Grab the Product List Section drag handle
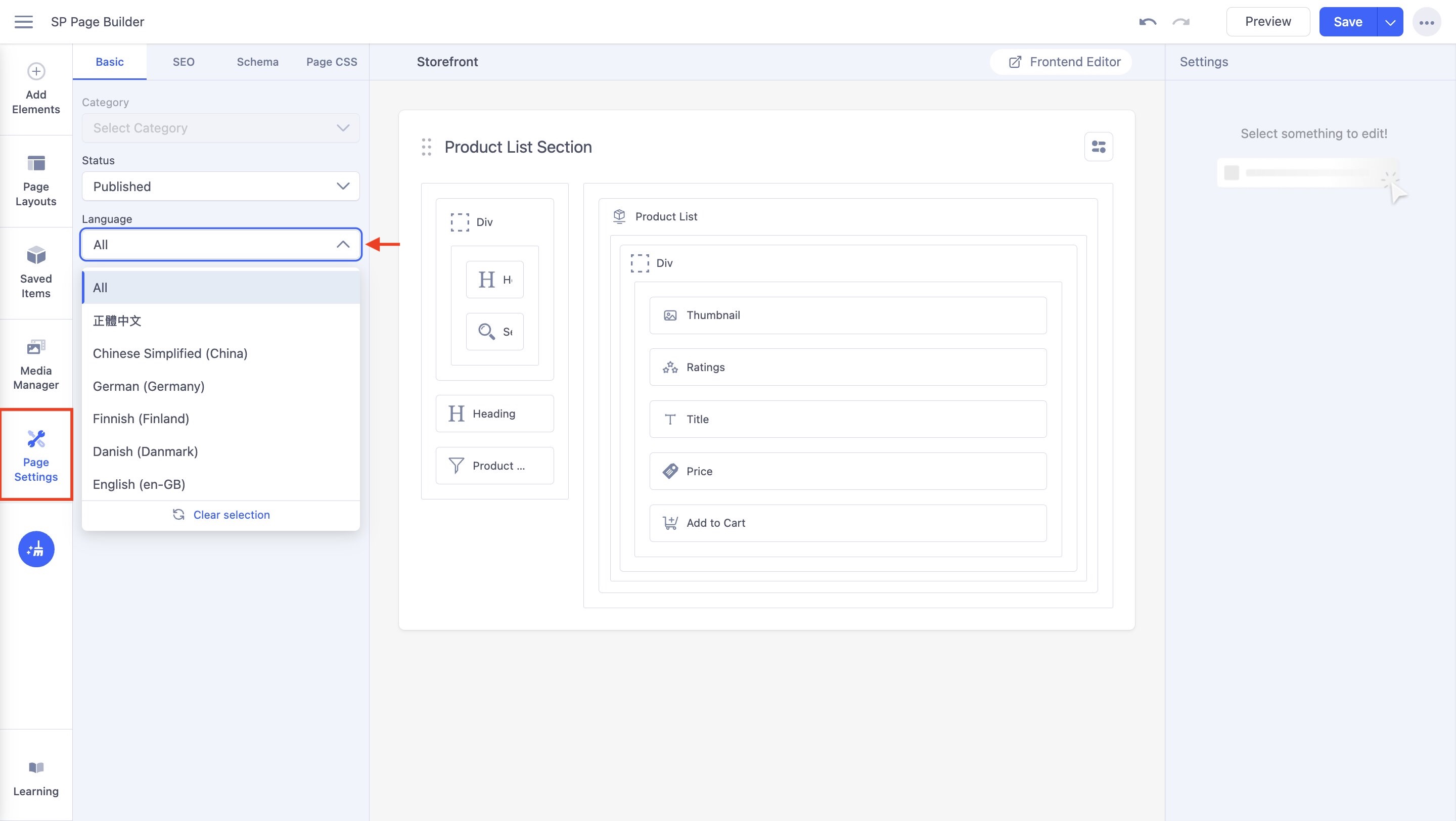Screen dimensions: 1456x821 (426, 147)
